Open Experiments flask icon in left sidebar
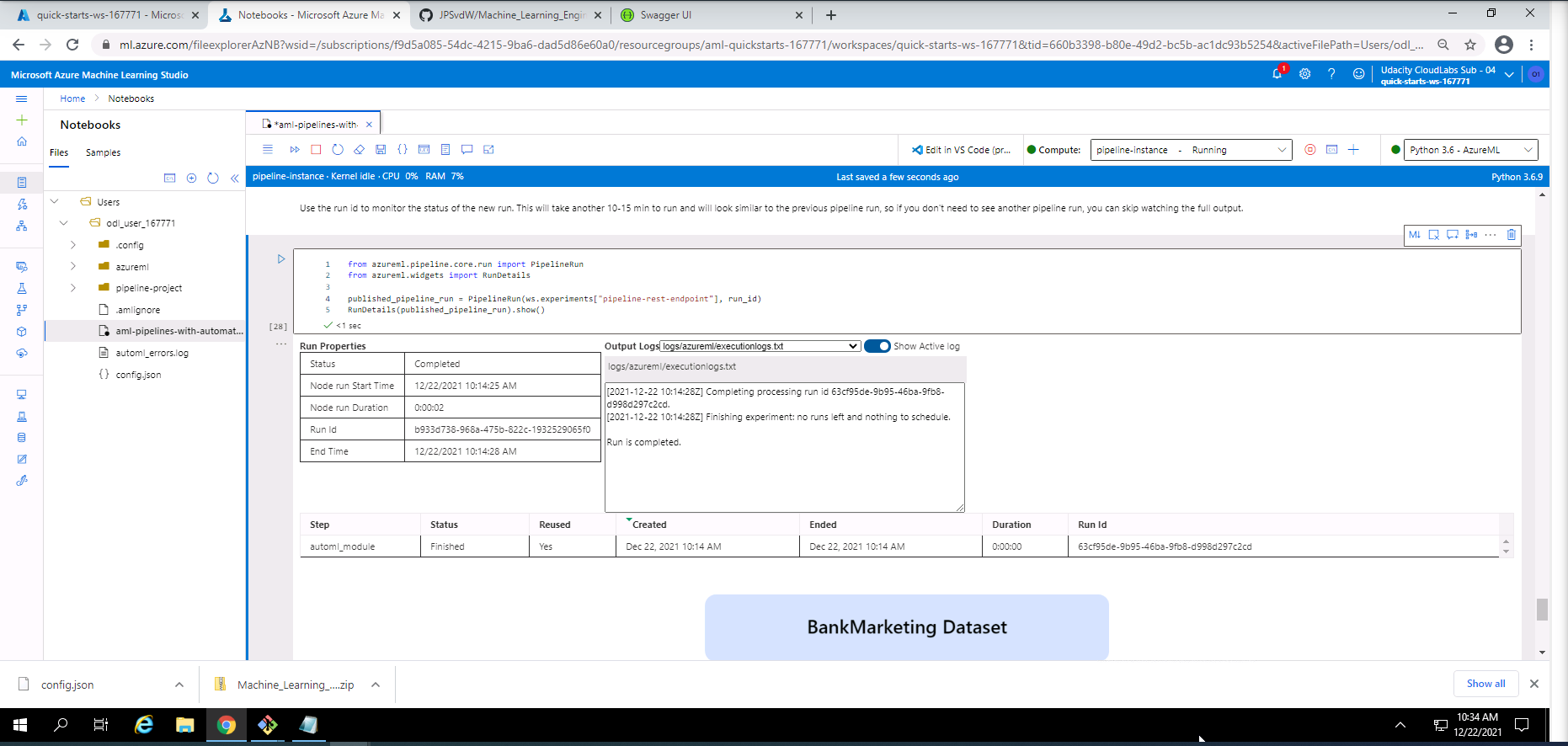 22,289
